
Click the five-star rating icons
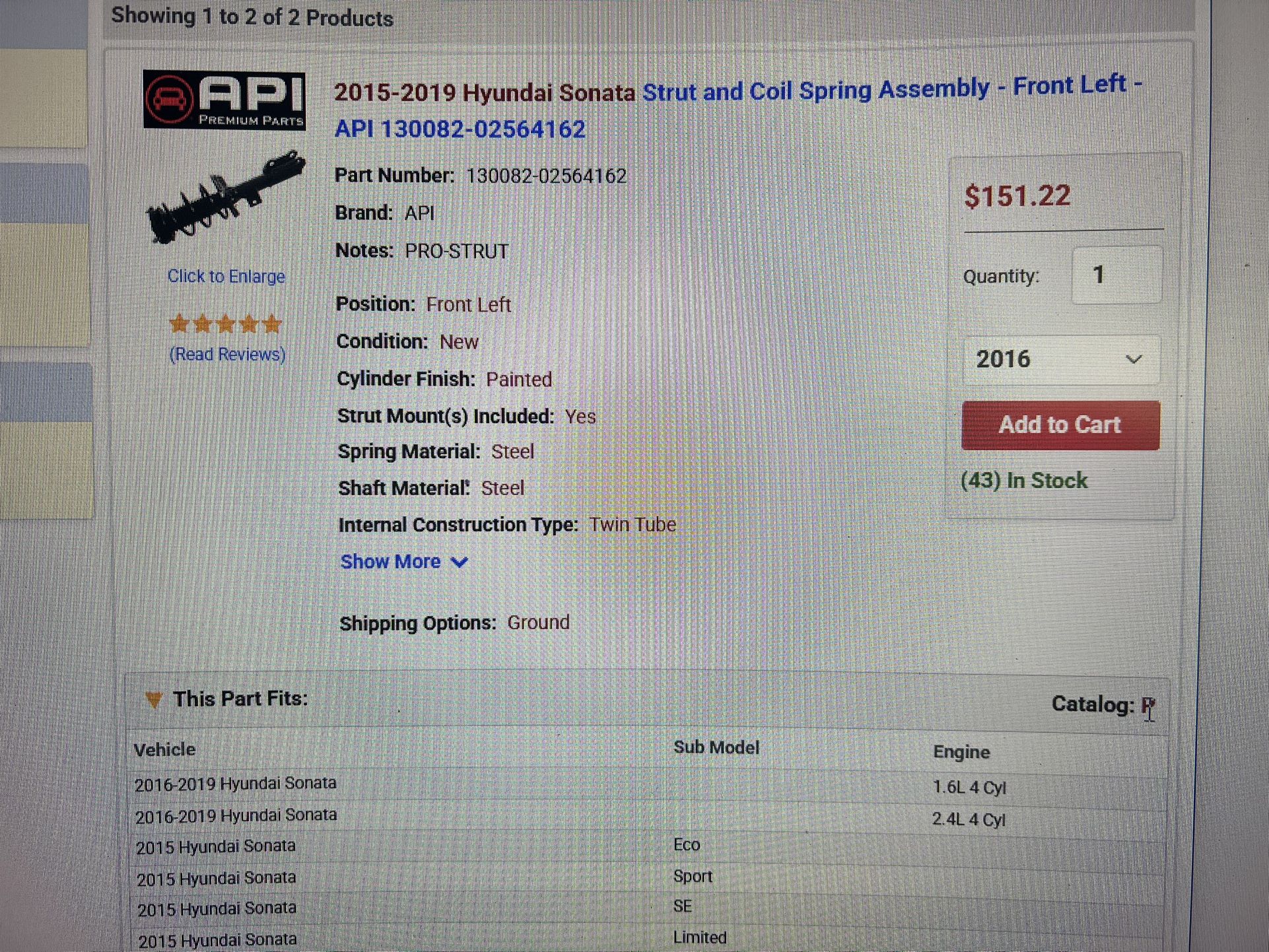click(x=226, y=324)
